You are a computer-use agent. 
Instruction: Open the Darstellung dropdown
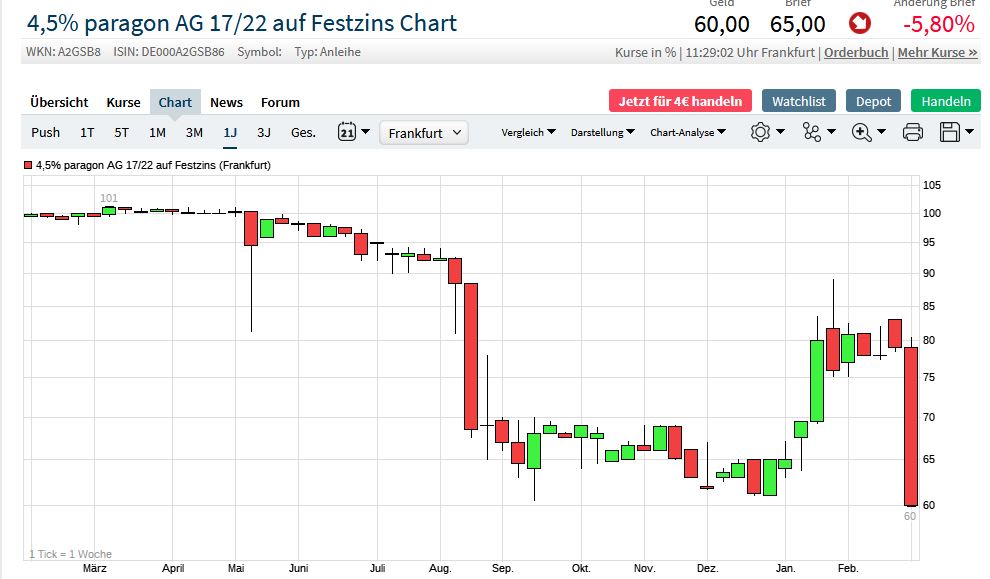pos(602,133)
